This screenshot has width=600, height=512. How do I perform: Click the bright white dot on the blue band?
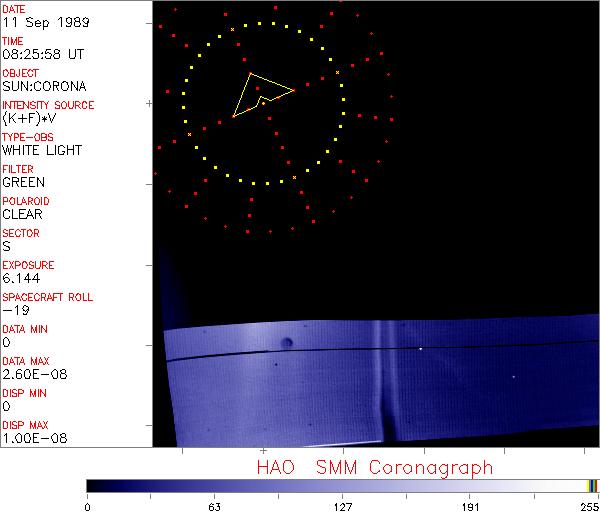pos(420,349)
